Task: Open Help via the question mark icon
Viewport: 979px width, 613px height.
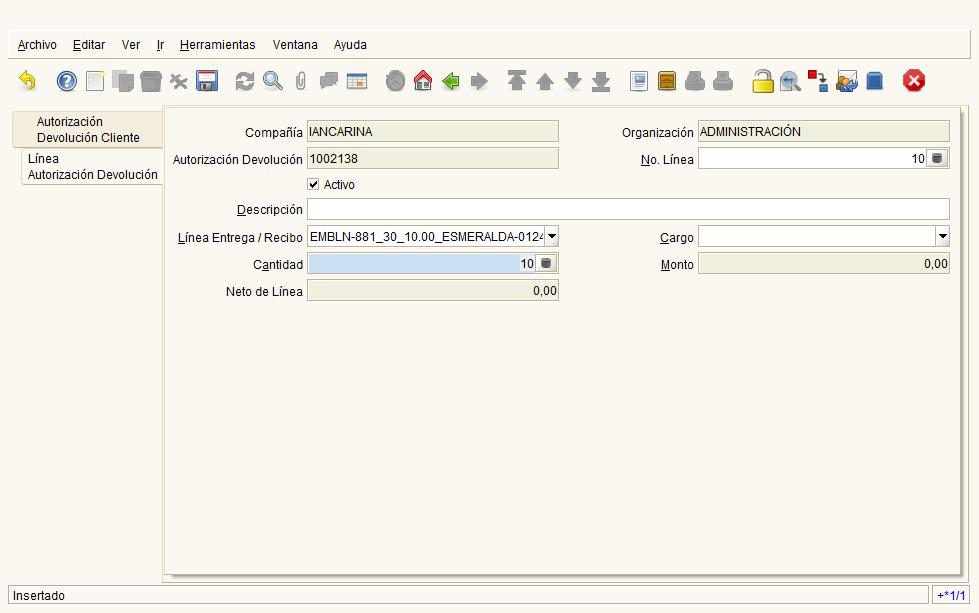Action: point(66,82)
